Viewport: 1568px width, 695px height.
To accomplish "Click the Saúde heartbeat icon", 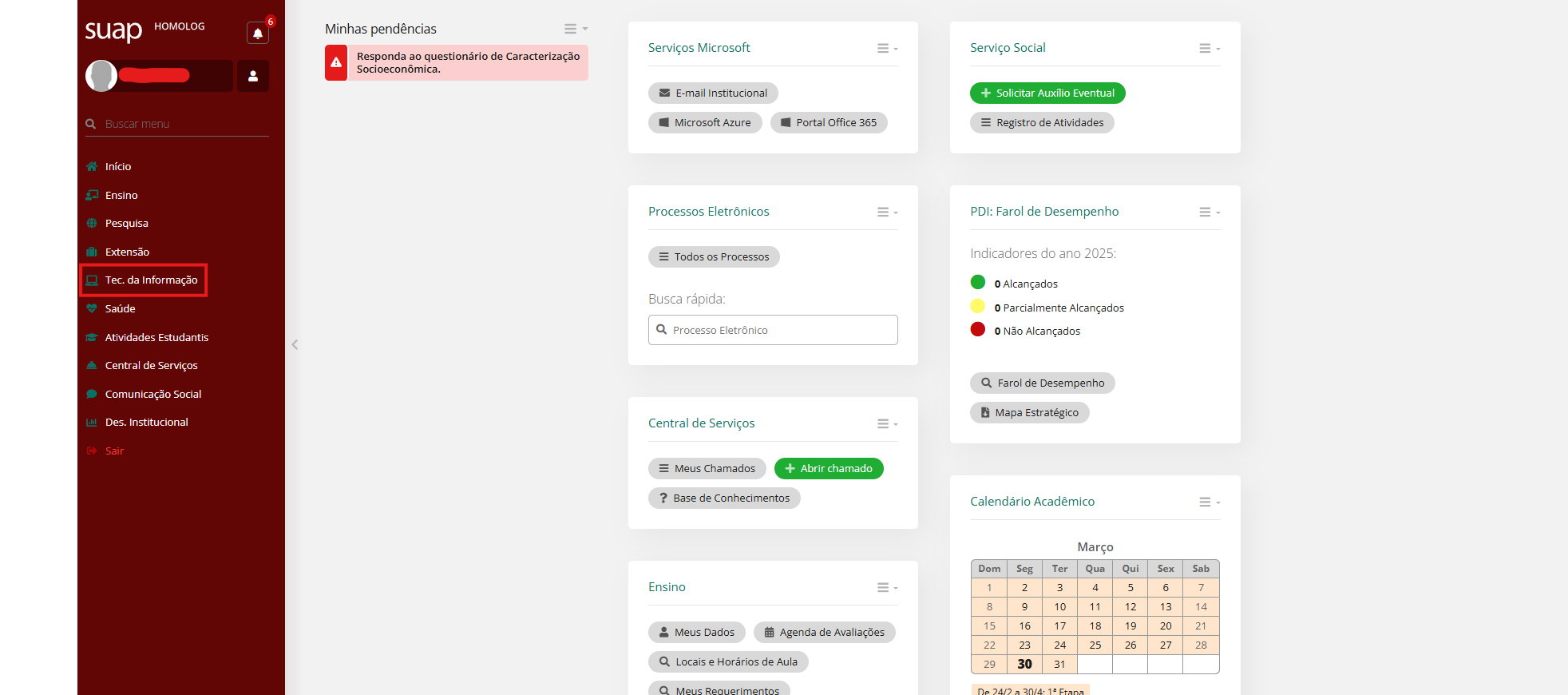I will pyautogui.click(x=92, y=308).
